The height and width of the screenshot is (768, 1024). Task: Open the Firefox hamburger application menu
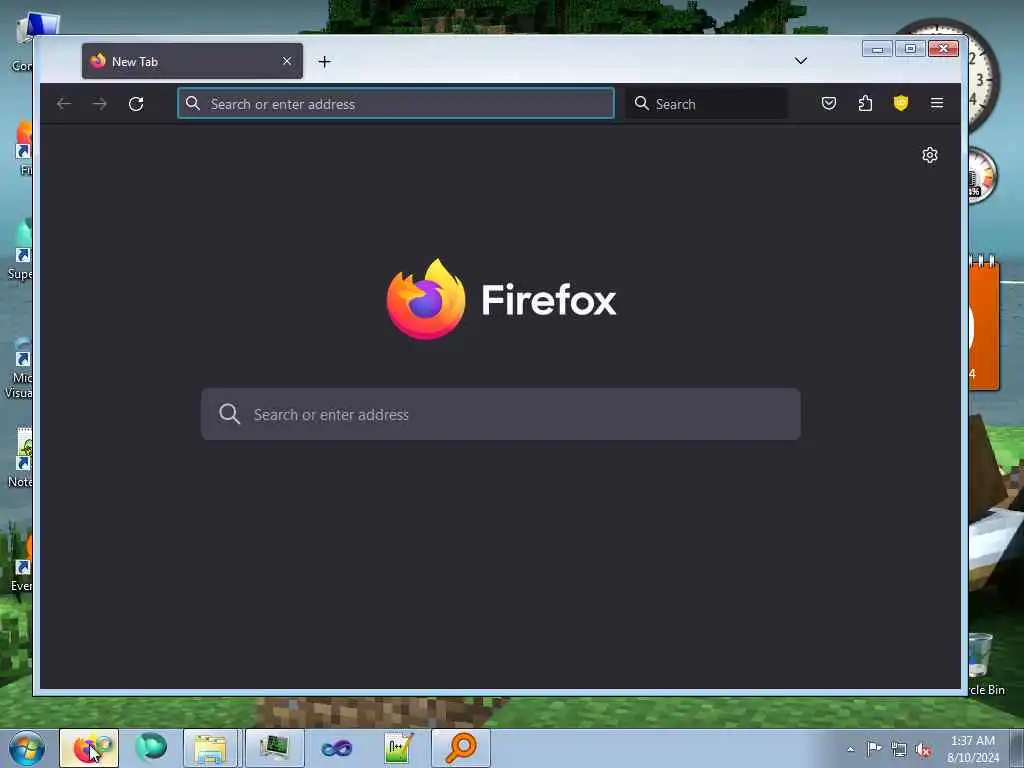(x=936, y=103)
